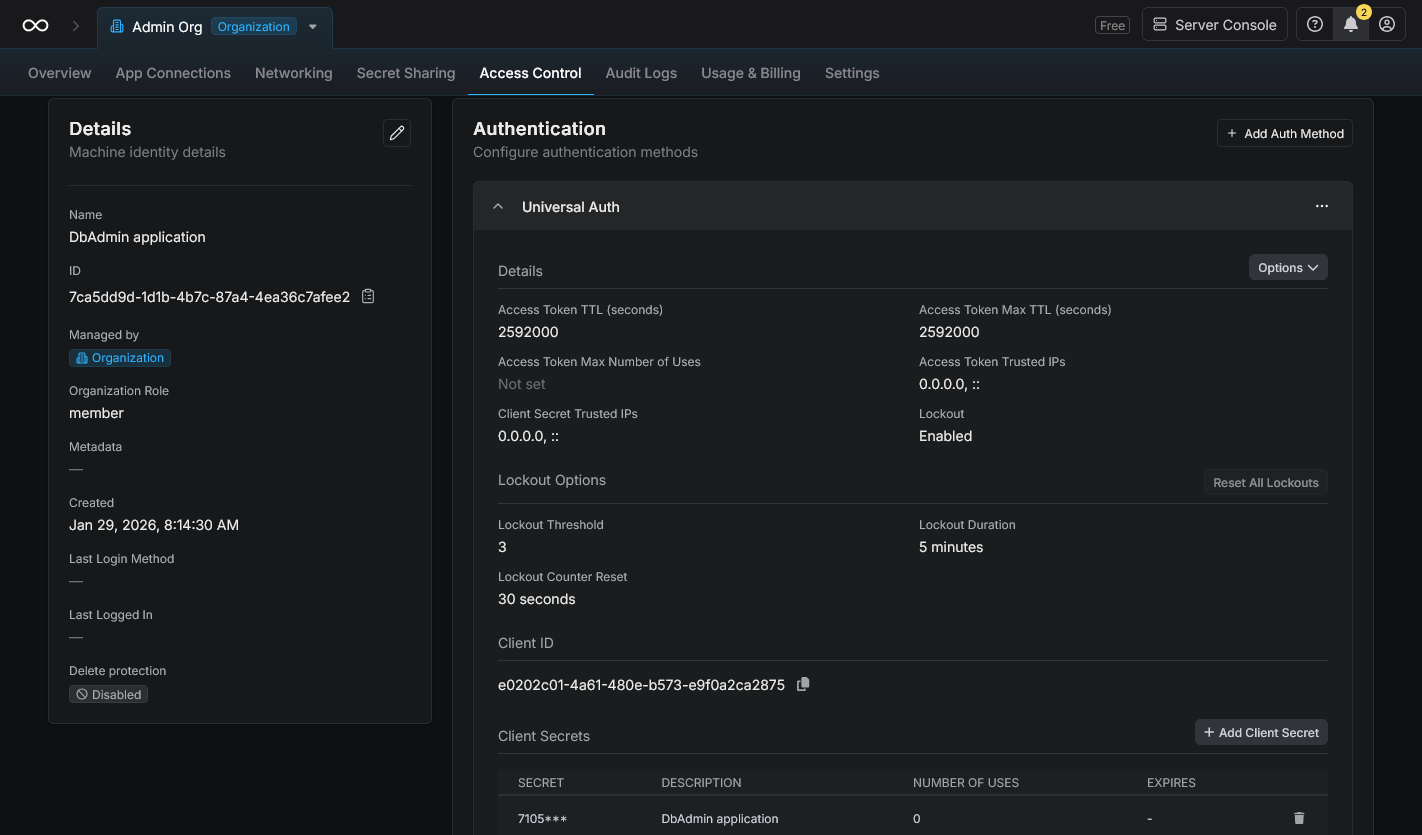Click Reset All Lockouts

coord(1265,482)
